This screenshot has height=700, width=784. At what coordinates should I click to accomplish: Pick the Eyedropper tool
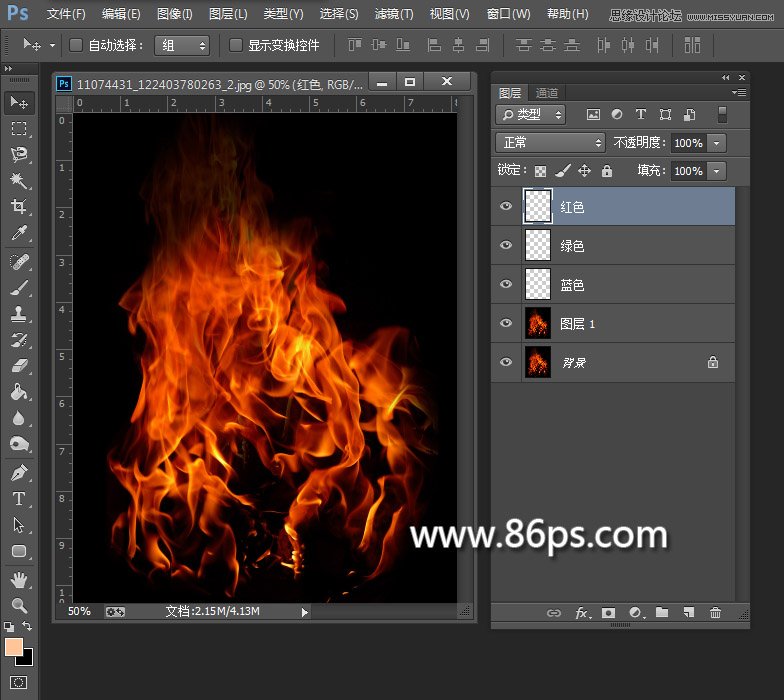19,234
